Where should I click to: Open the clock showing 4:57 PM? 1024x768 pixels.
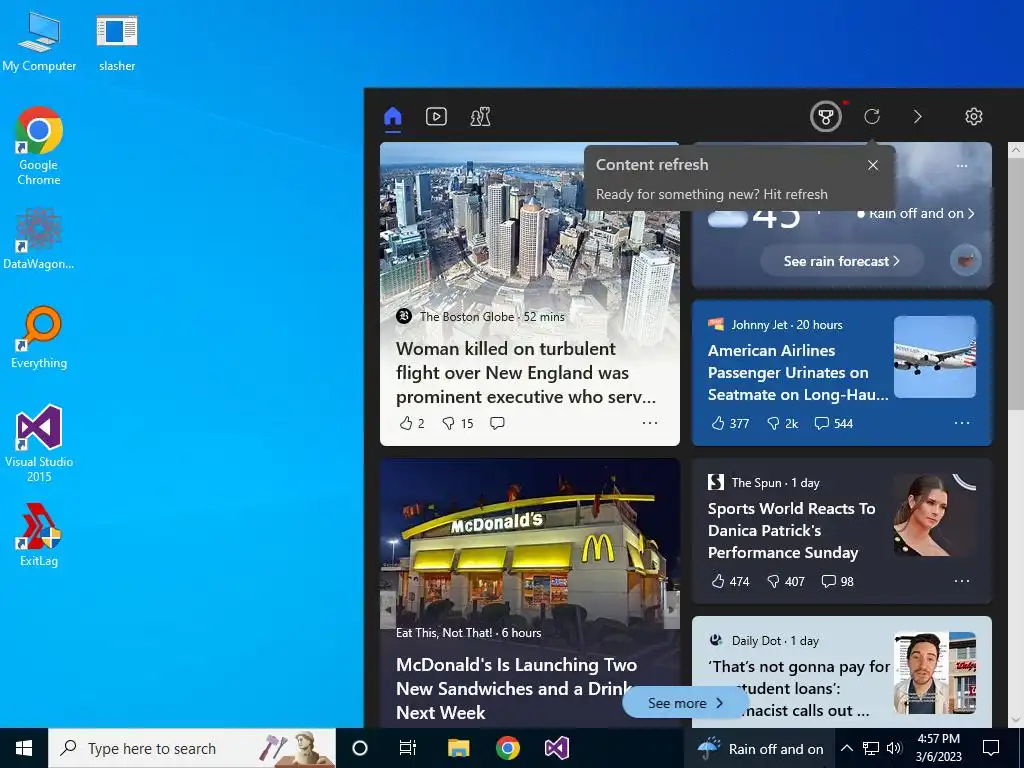click(938, 748)
